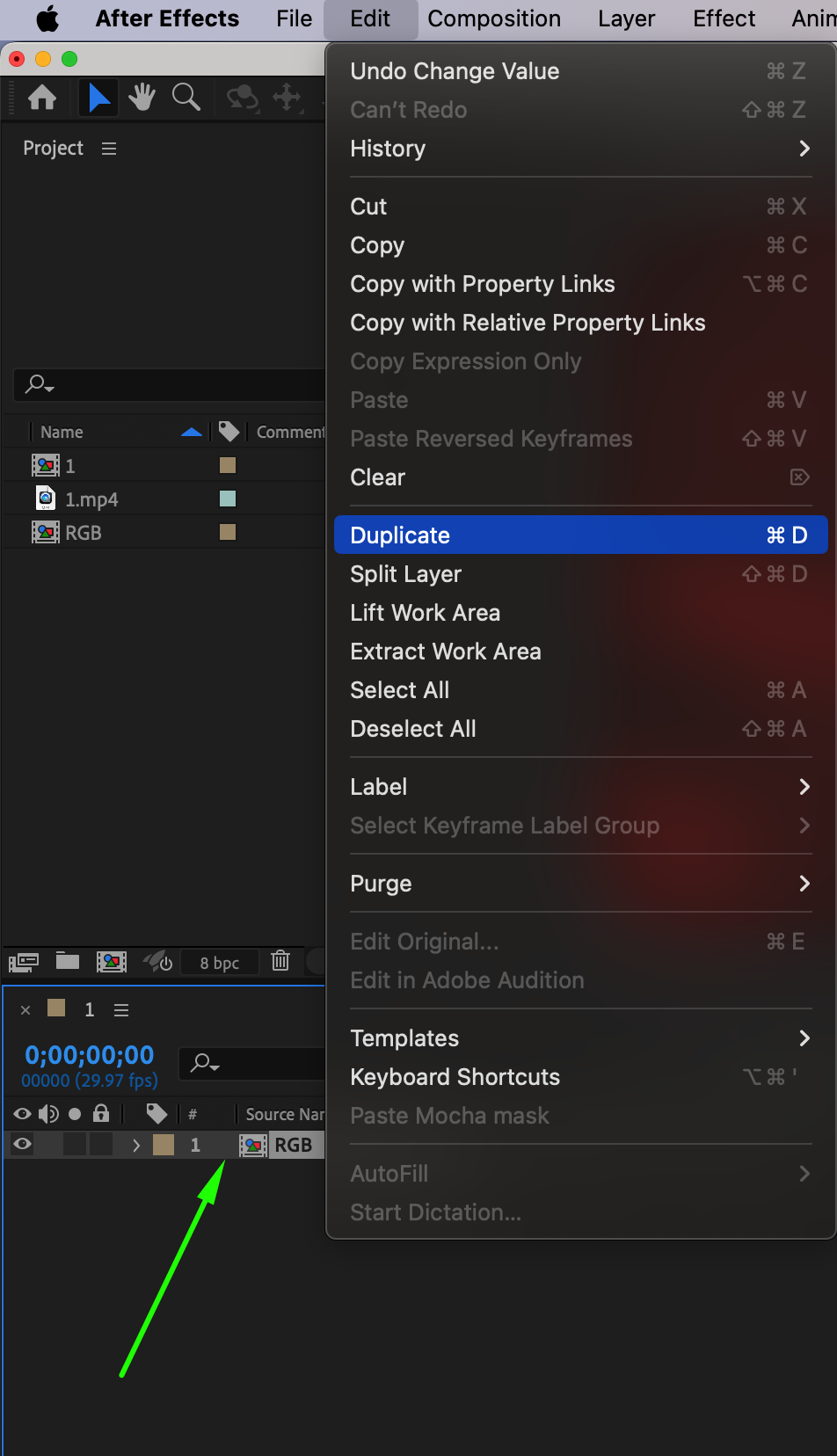Select the Selection arrow tool
The height and width of the screenshot is (1456, 837).
click(99, 98)
